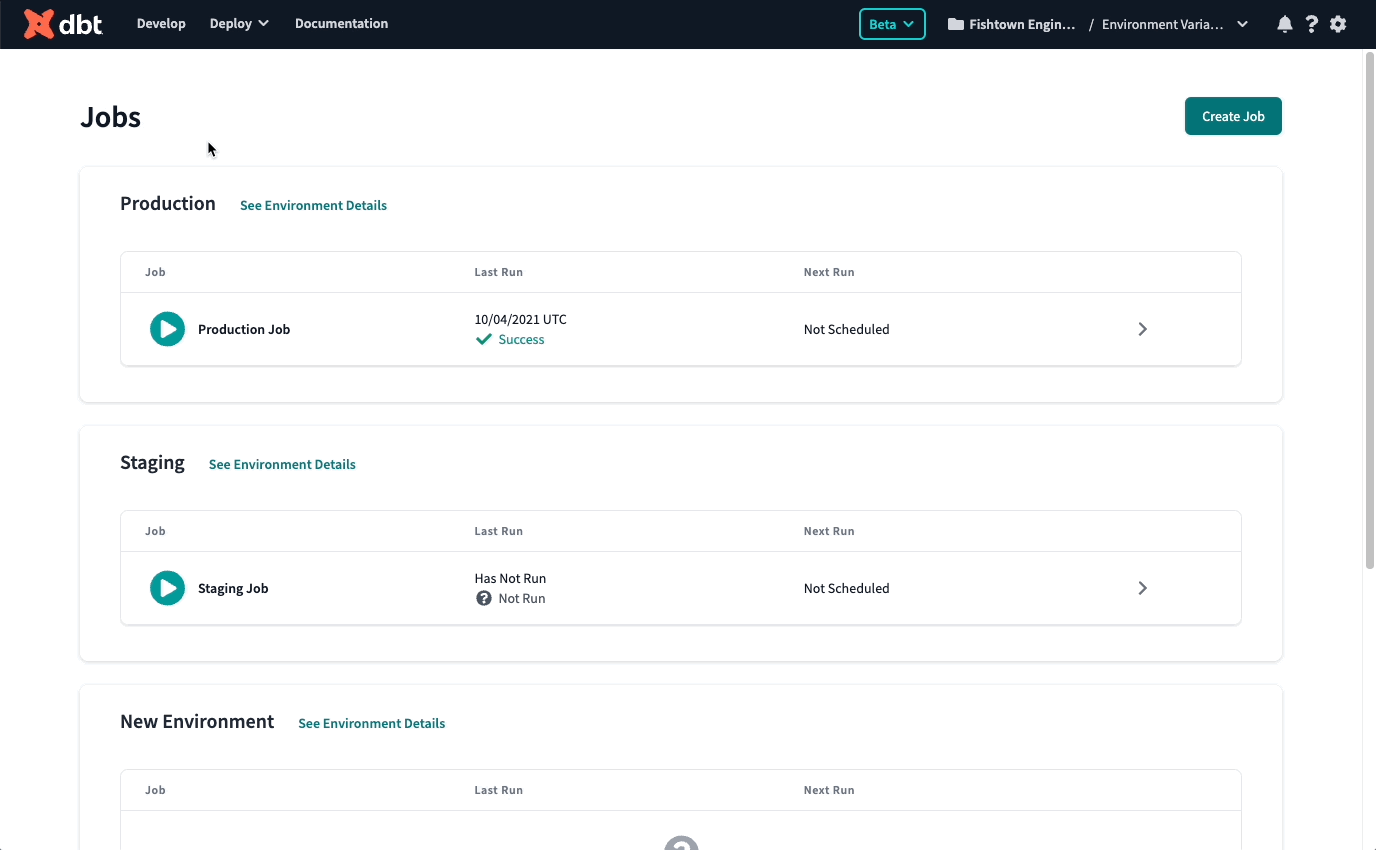Viewport: 1376px width, 850px height.
Task: Expand the Environment Variables project selector
Action: [1242, 24]
